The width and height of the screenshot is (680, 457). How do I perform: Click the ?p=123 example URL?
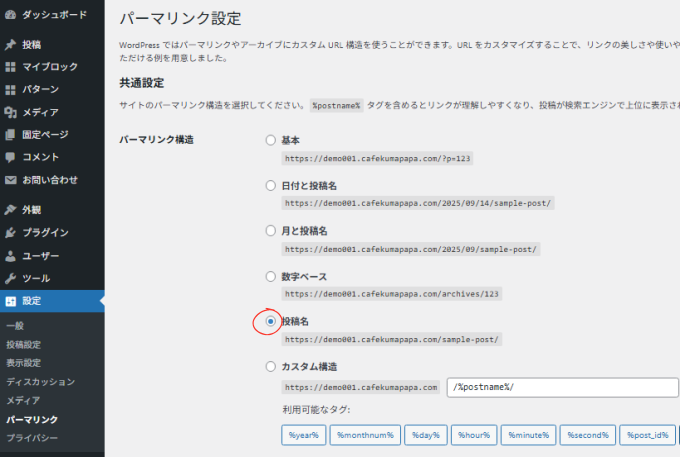tap(377, 158)
